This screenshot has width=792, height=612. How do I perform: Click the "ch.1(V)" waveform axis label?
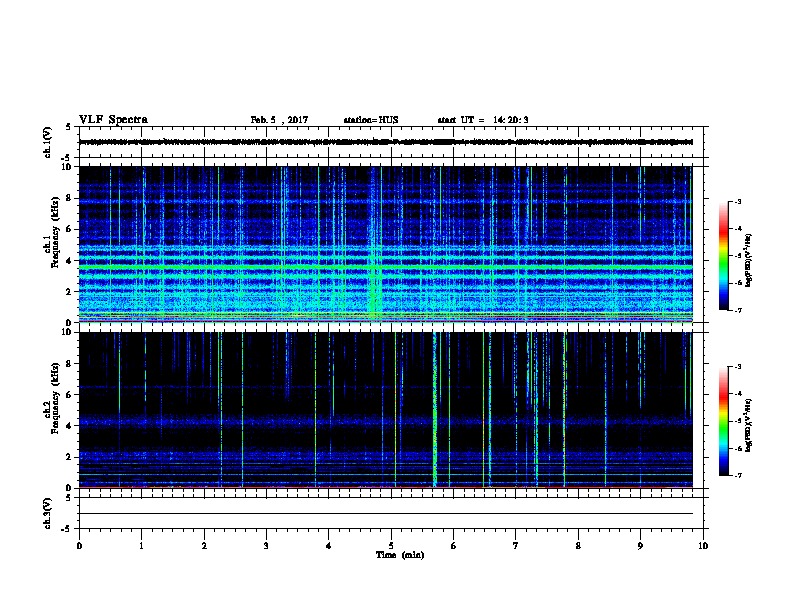[47, 142]
